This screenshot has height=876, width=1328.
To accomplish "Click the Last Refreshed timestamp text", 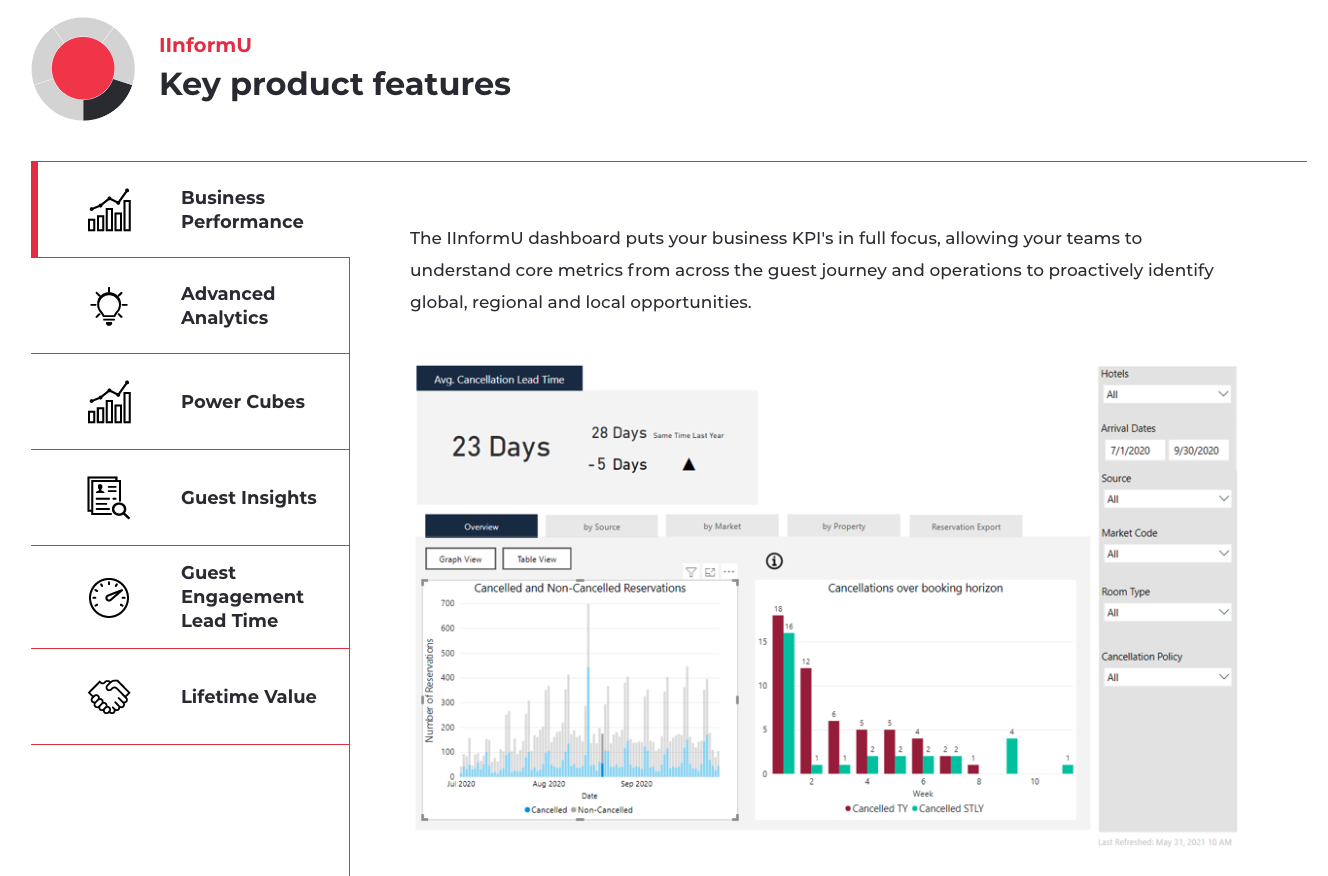I will (1165, 843).
